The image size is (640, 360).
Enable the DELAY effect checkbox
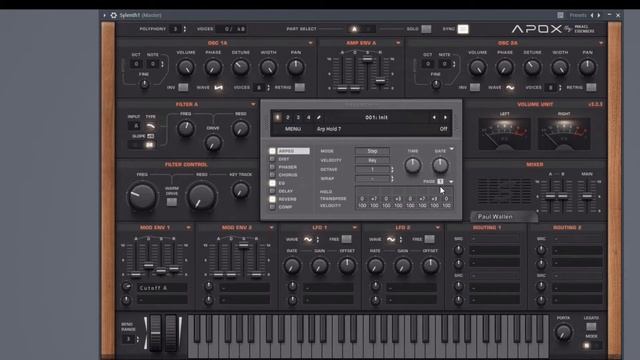pyautogui.click(x=272, y=191)
